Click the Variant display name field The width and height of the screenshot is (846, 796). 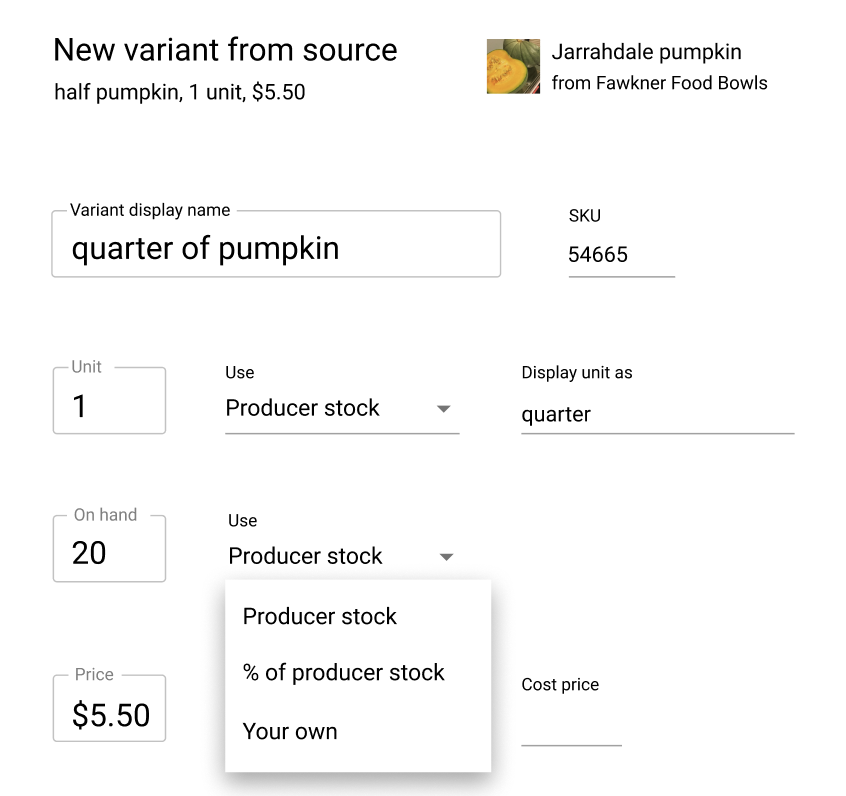pos(275,248)
